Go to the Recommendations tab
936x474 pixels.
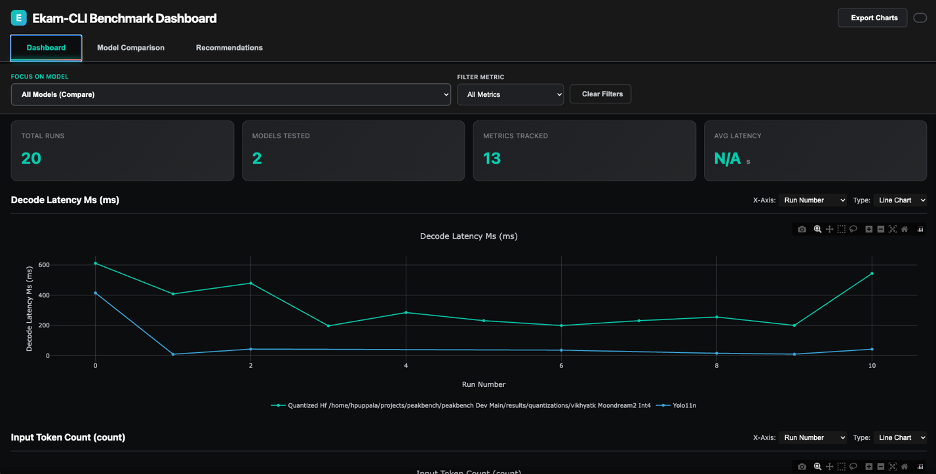[229, 47]
